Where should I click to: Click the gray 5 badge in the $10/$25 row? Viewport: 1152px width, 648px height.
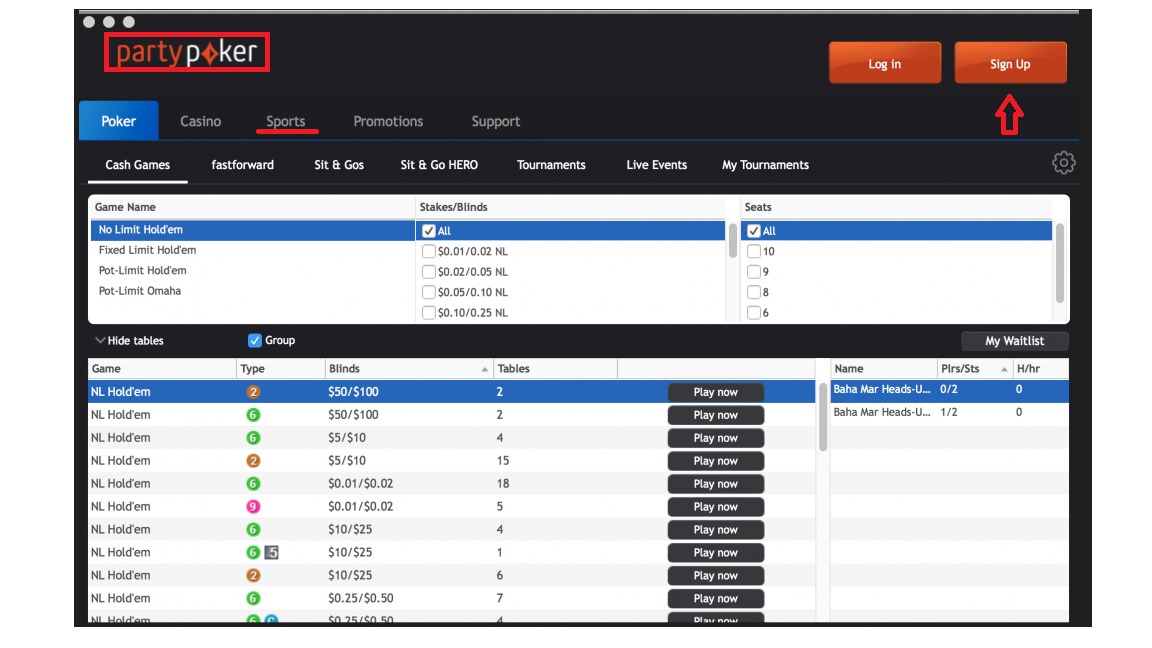(272, 552)
